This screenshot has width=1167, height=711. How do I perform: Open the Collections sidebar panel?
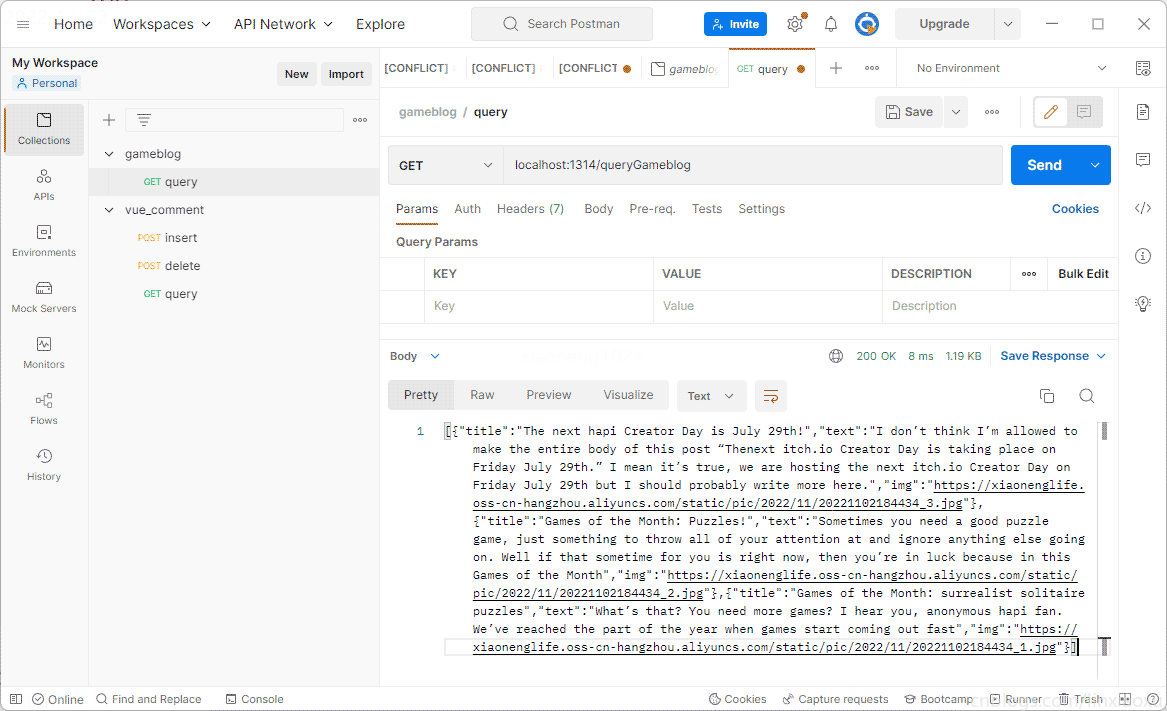[44, 129]
